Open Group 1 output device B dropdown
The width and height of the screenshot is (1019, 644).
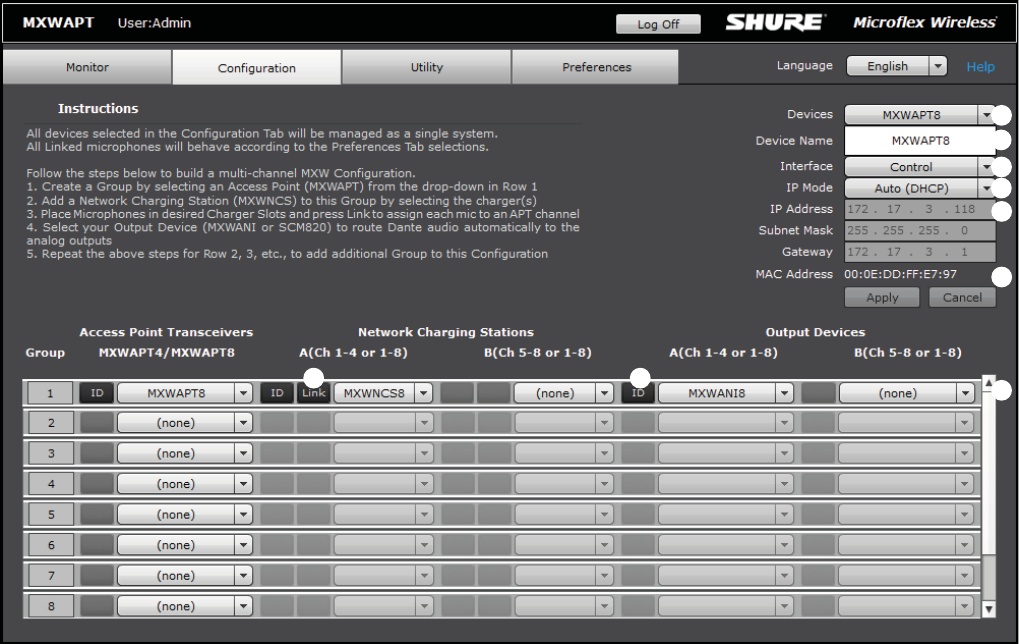point(907,393)
